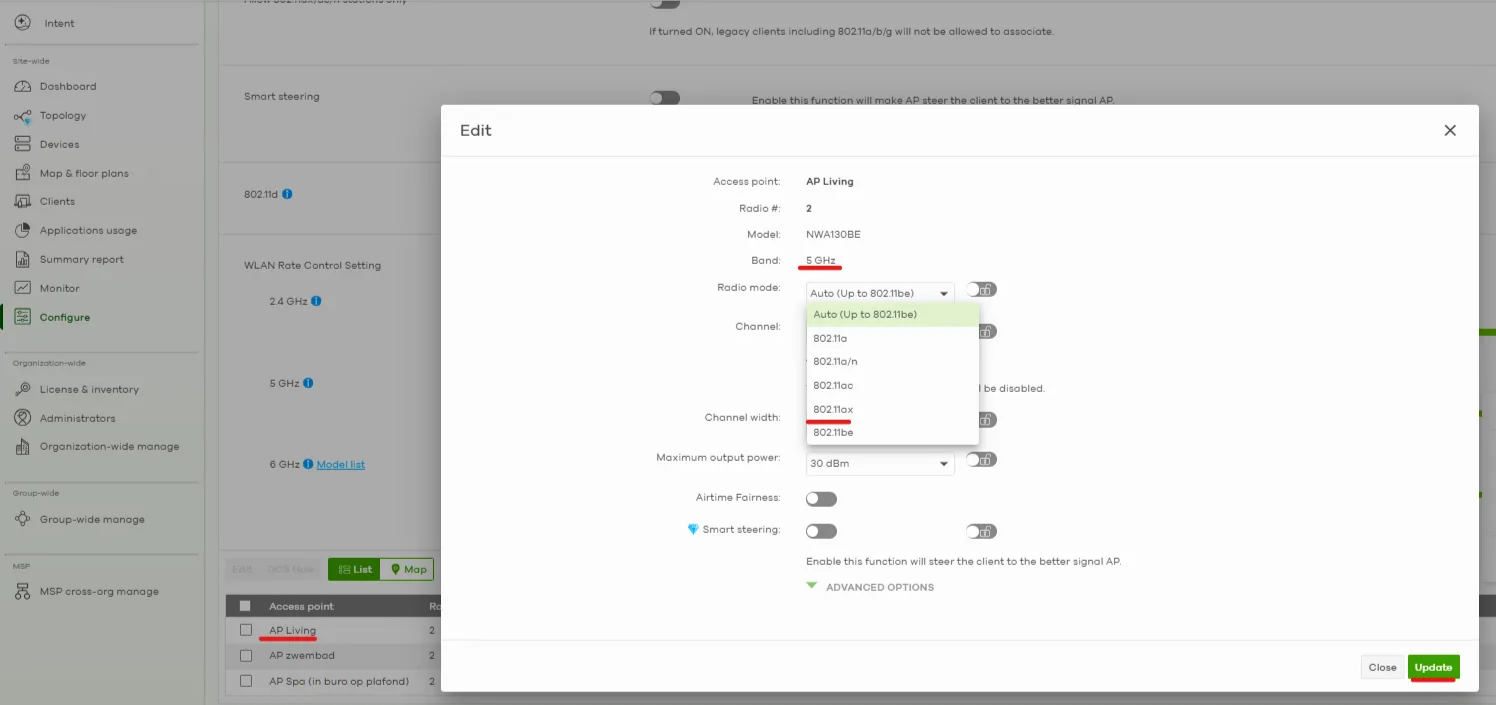Switch to List view

pos(354,569)
